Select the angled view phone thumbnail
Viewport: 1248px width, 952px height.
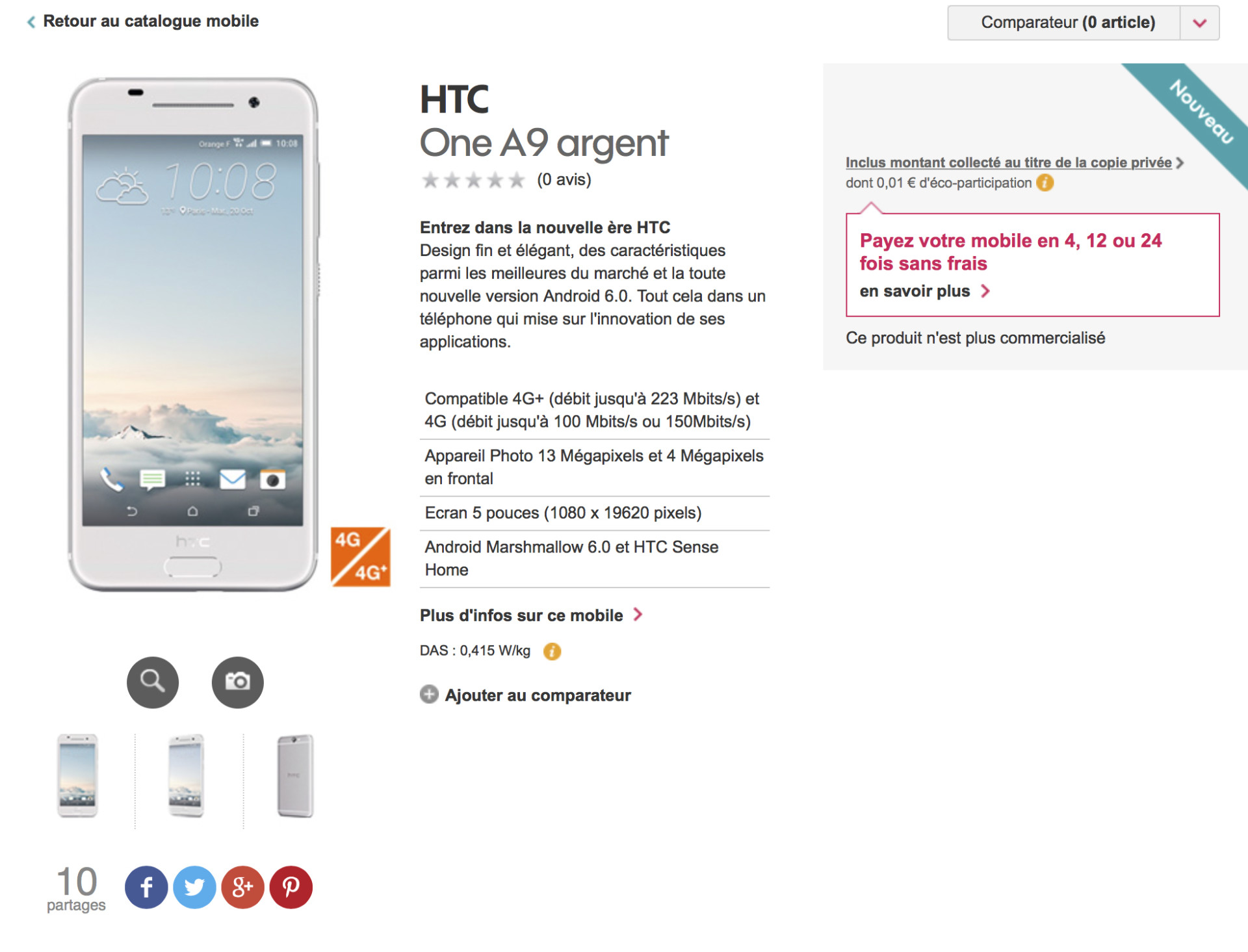pyautogui.click(x=187, y=775)
